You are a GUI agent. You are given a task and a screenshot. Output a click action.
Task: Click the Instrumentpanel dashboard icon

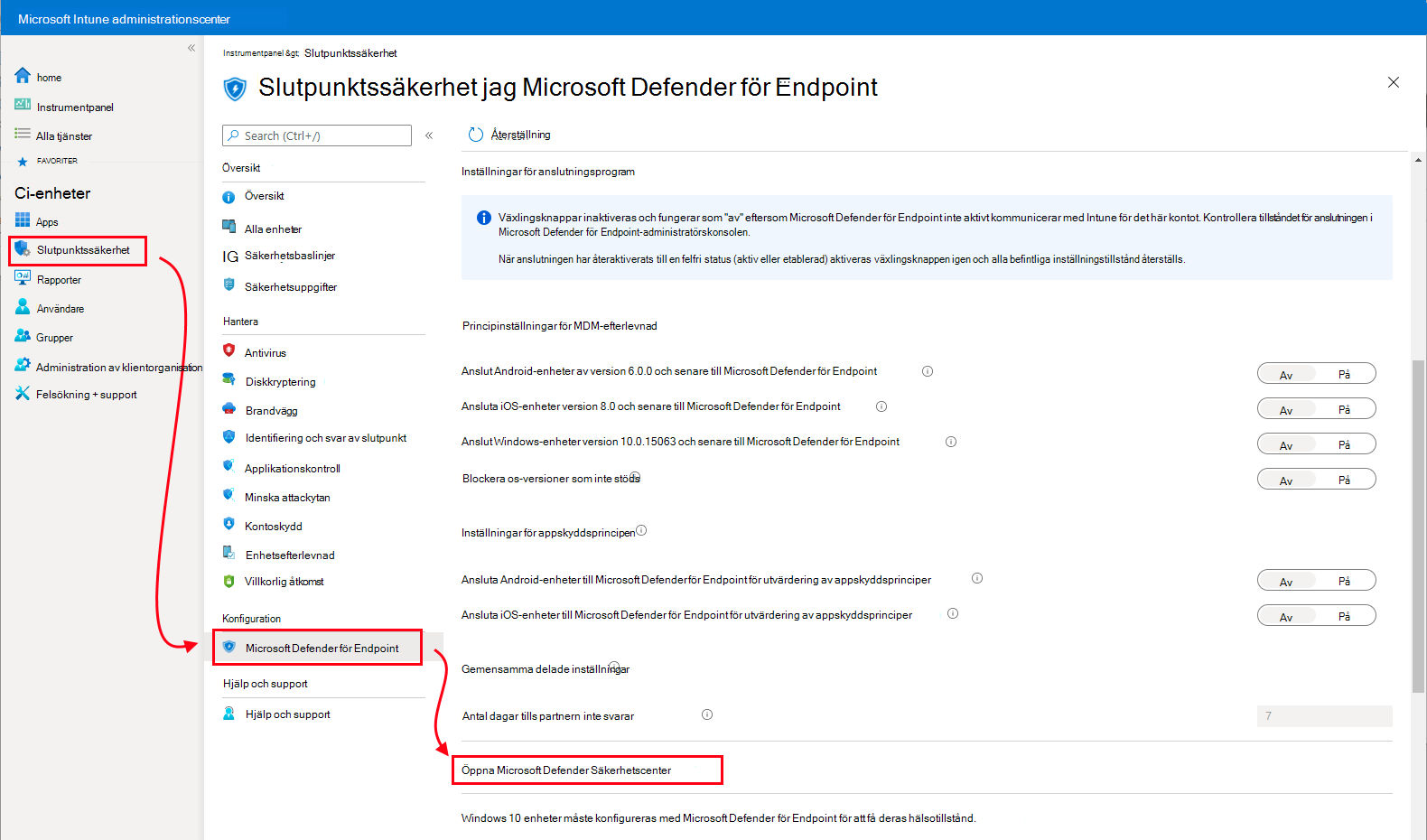click(x=23, y=105)
